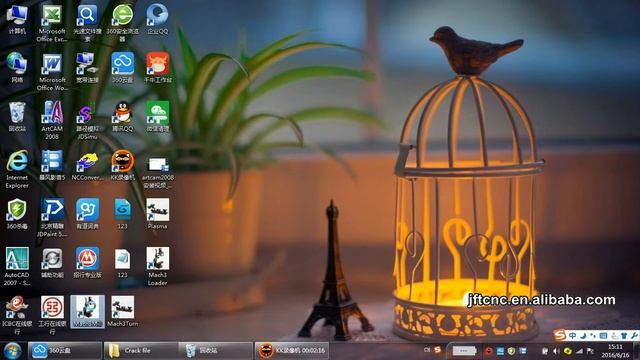
Task: Launch the 360杀毒 antivirus shortcut
Action: click(x=17, y=214)
